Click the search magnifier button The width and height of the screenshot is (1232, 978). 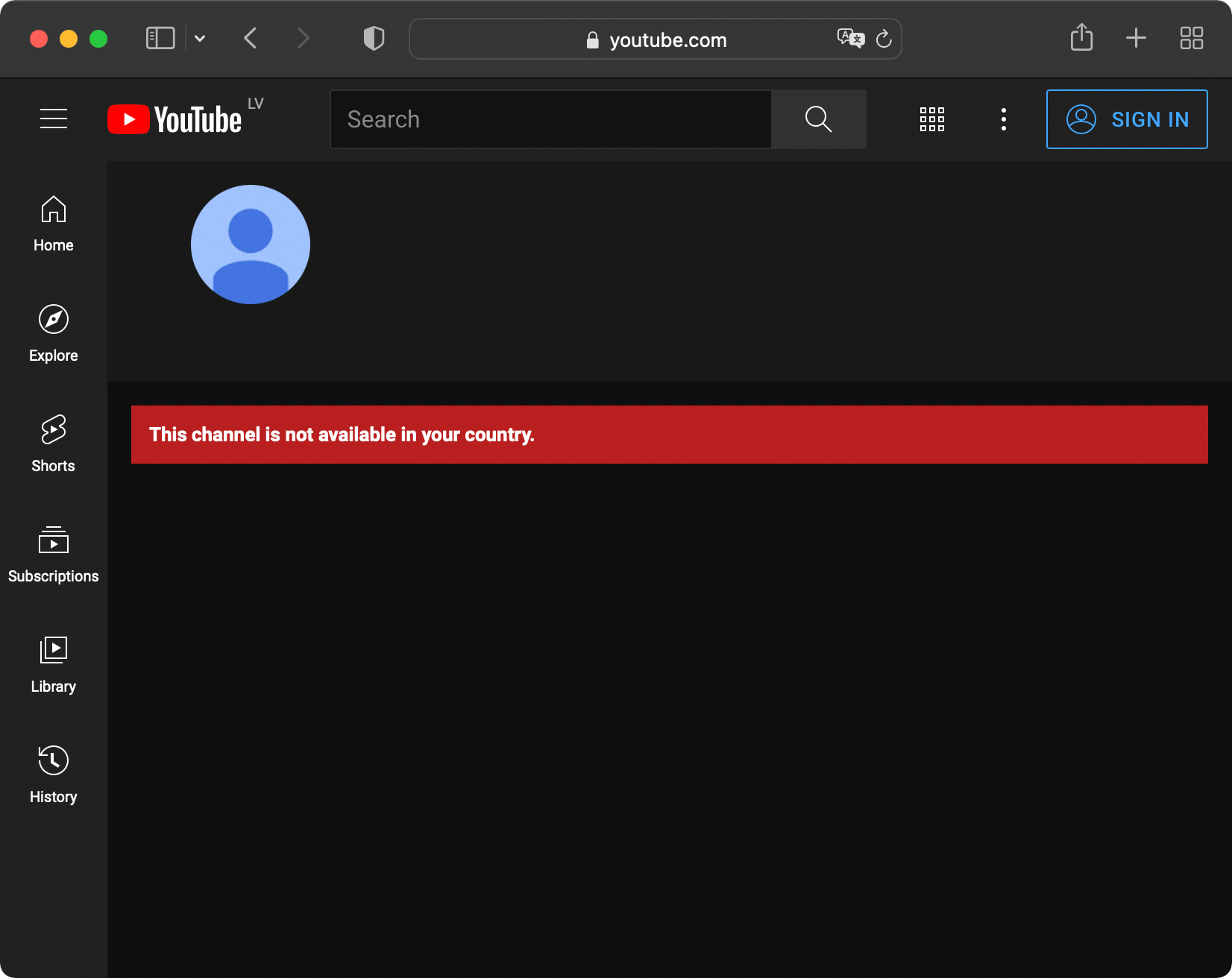click(818, 119)
